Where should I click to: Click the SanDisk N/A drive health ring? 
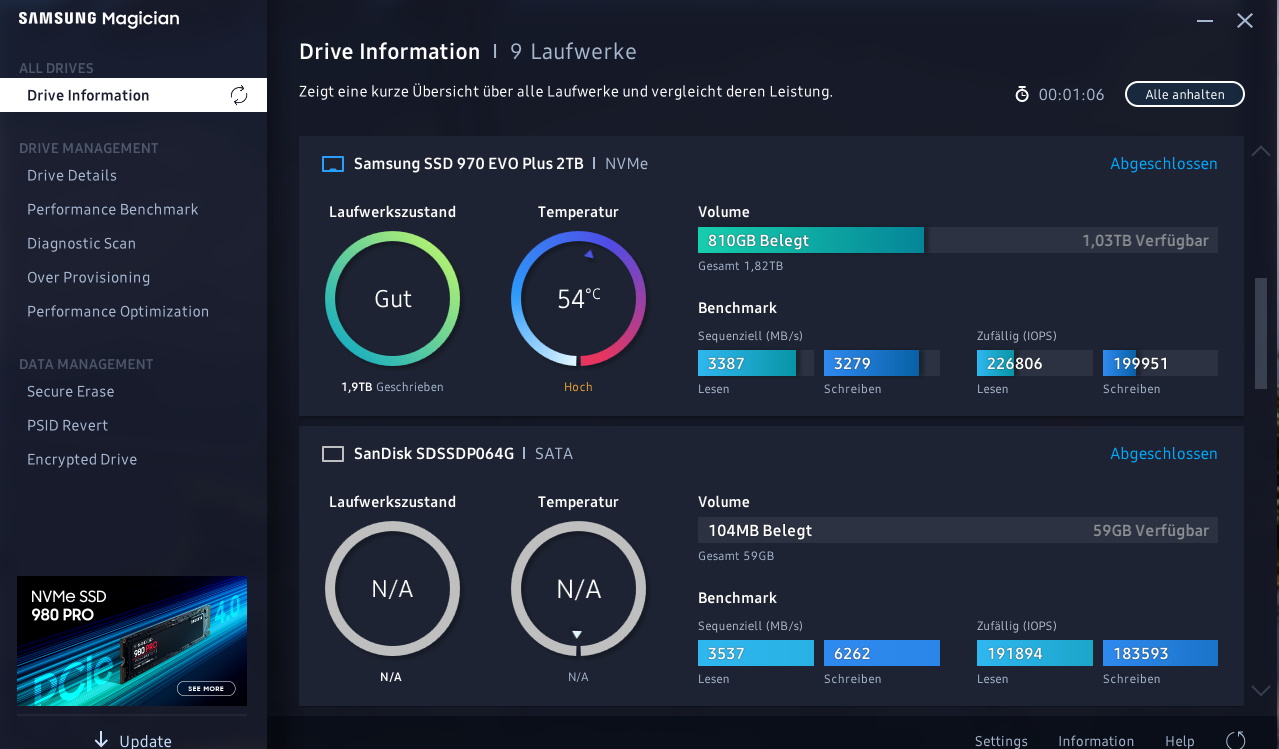[x=393, y=589]
